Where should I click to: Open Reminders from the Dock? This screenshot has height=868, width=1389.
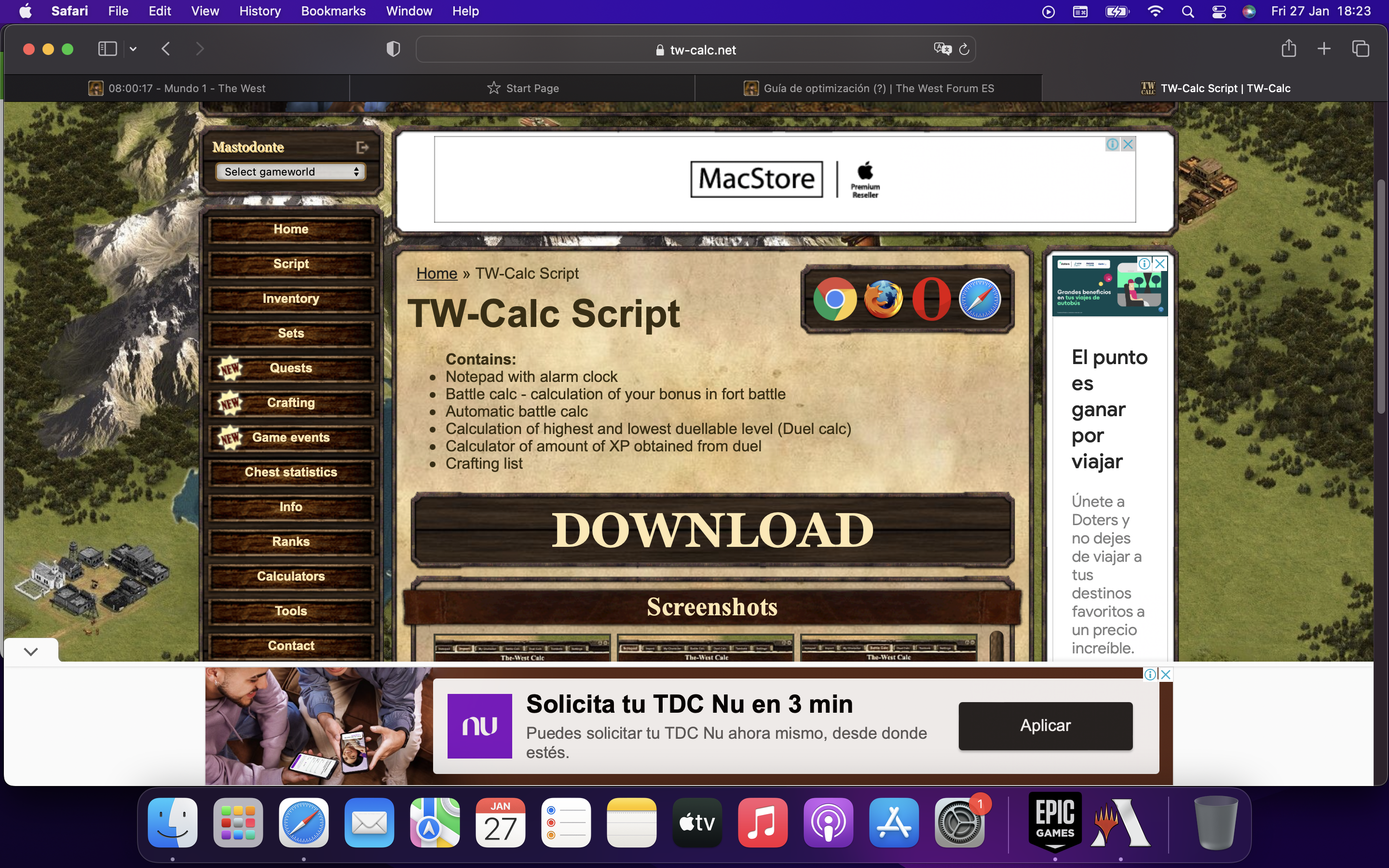(565, 822)
